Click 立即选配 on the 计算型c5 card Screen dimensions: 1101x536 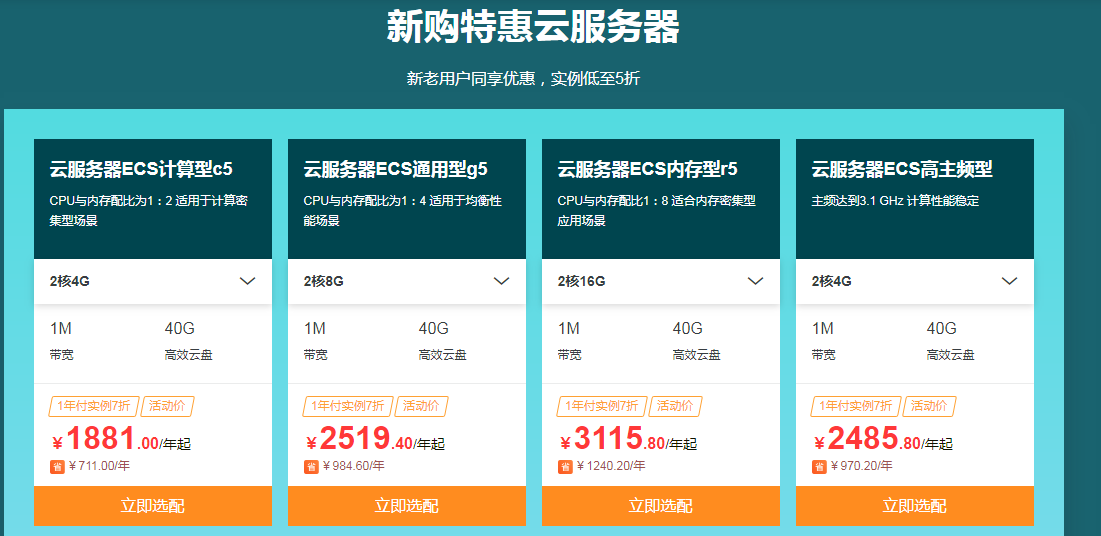click(152, 506)
